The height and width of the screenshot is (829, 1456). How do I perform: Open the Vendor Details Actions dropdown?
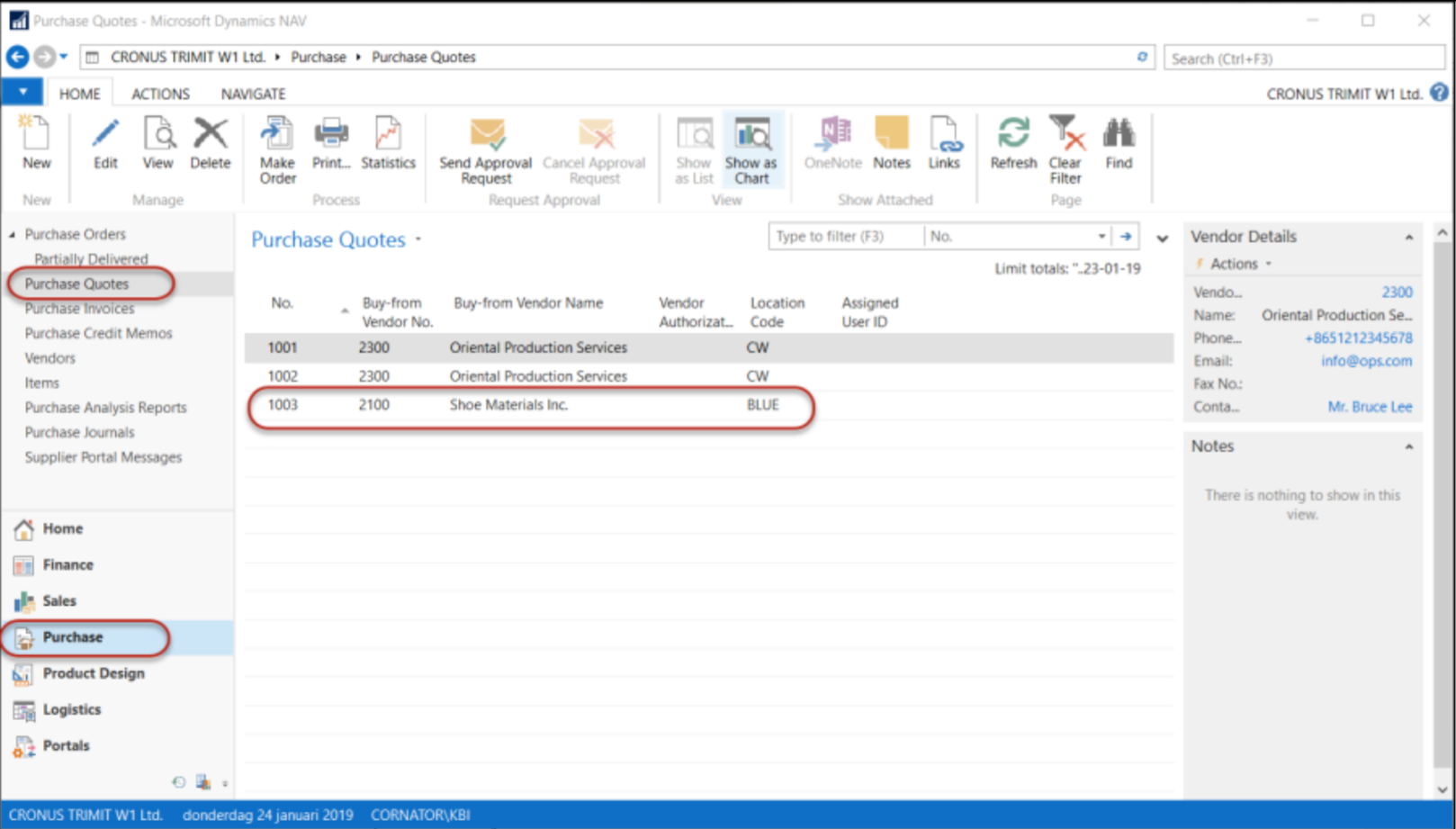(x=1241, y=264)
